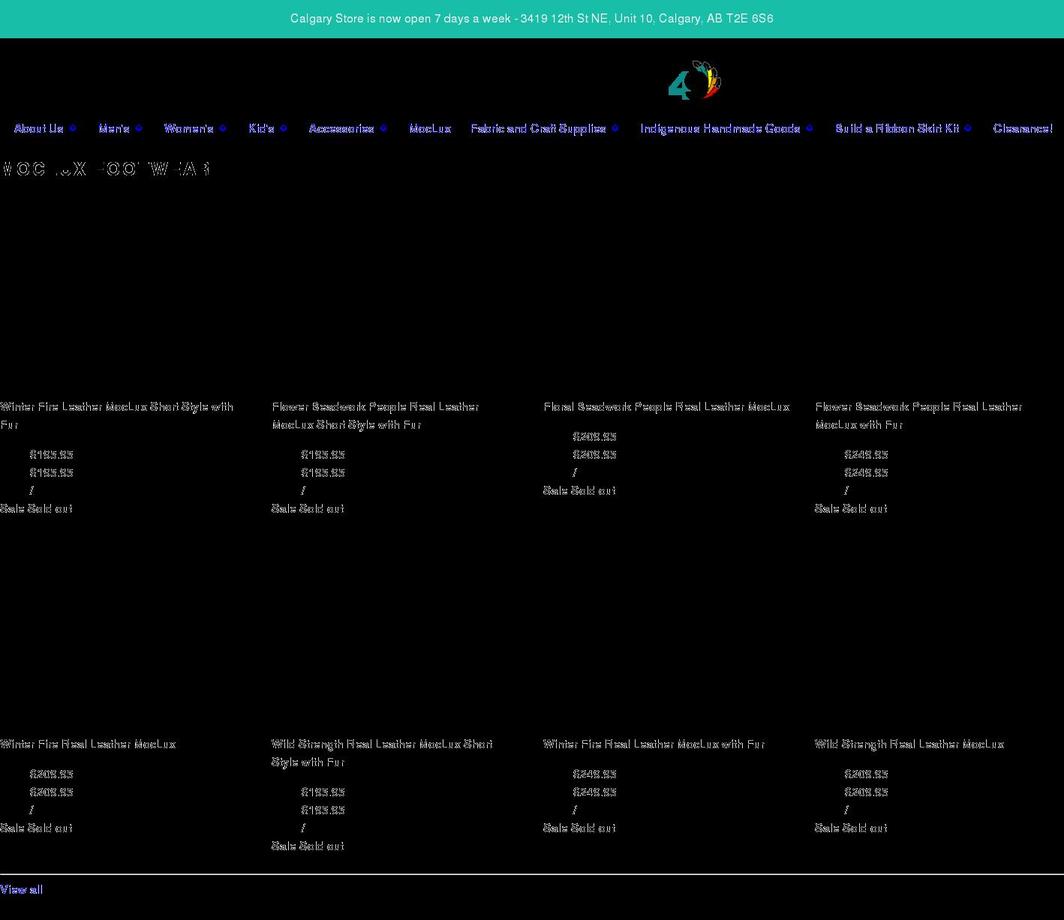Viewport: 1064px width, 920px height.
Task: Click the View all link
Action: 21,890
